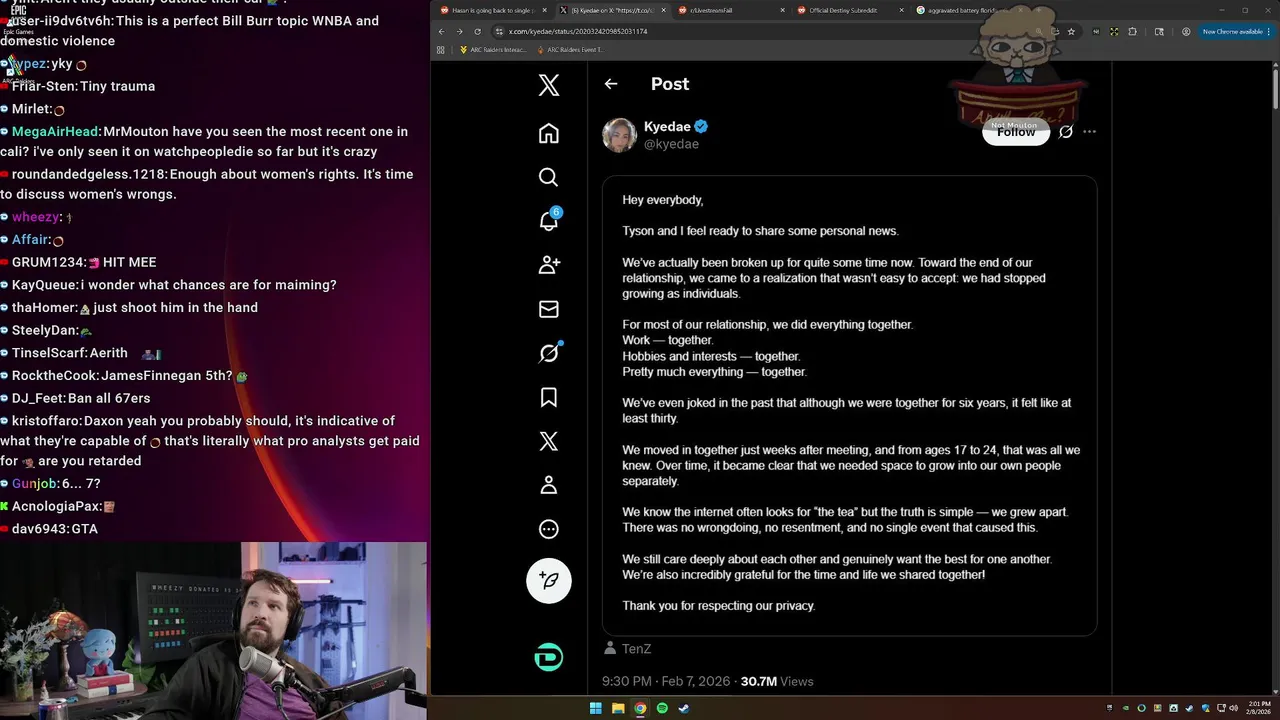Open Notifications bell with badge
The image size is (1280, 720).
pyautogui.click(x=549, y=220)
